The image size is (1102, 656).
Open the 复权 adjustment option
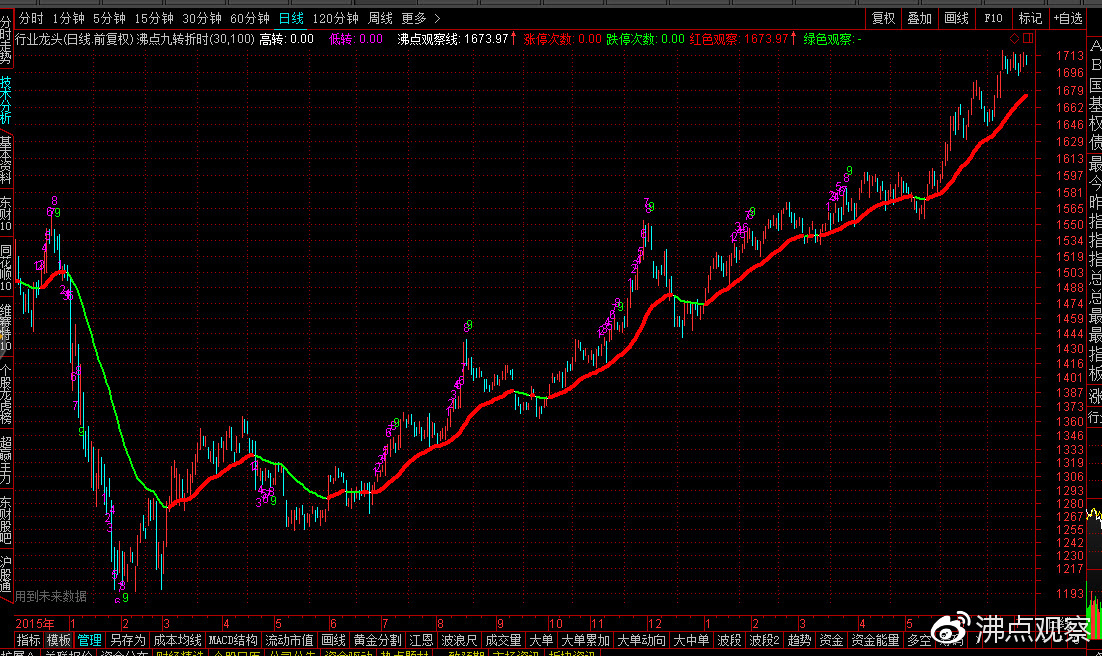pos(883,18)
